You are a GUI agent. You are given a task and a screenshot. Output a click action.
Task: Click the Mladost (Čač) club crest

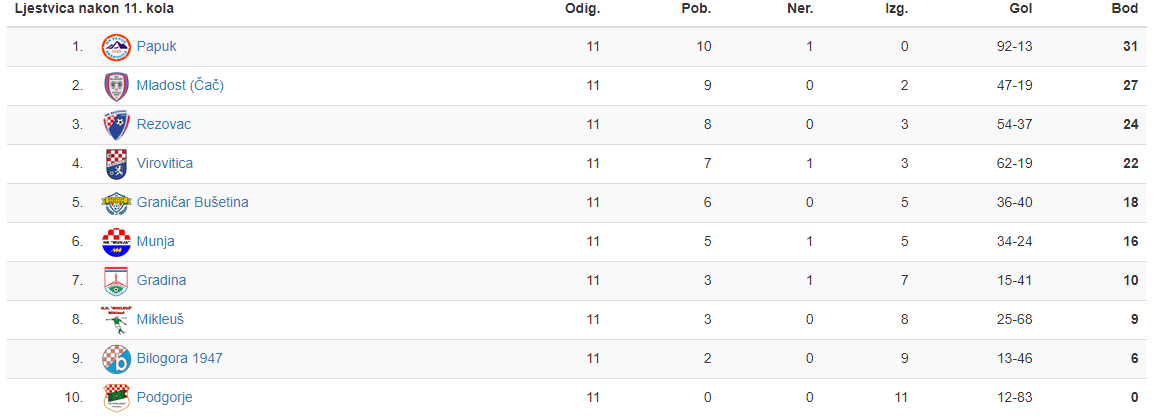[x=116, y=85]
